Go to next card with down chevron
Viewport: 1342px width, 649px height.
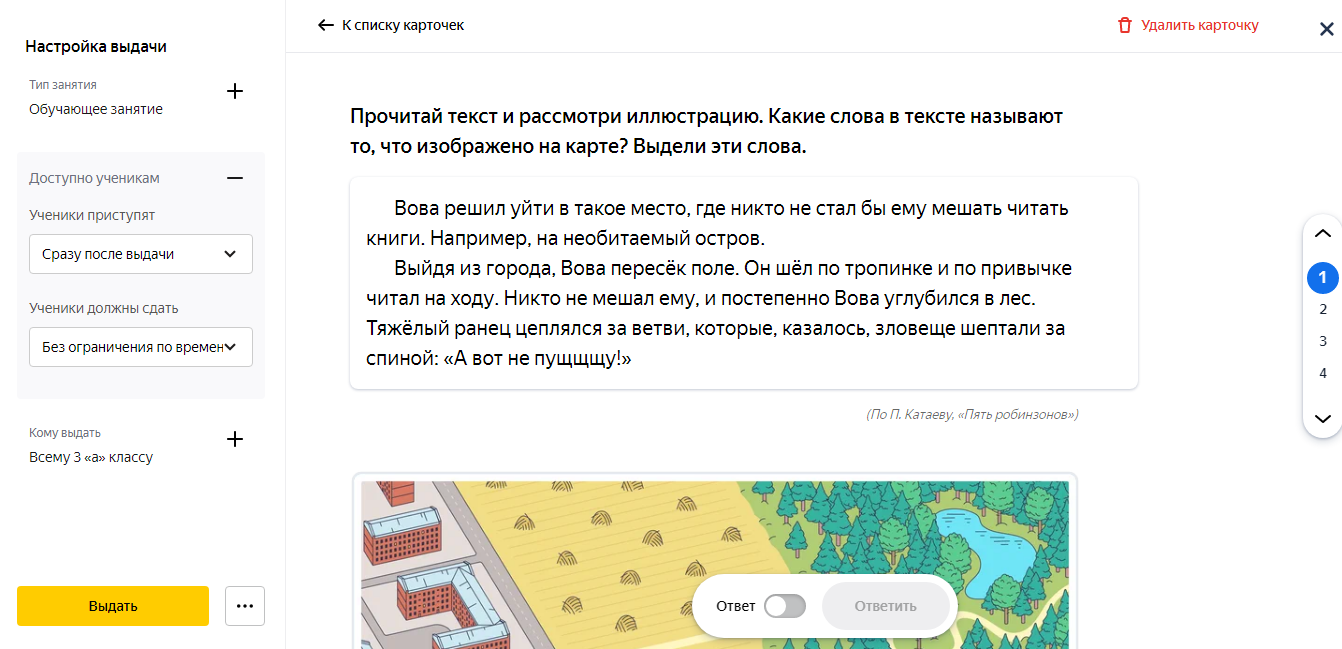coord(1323,419)
